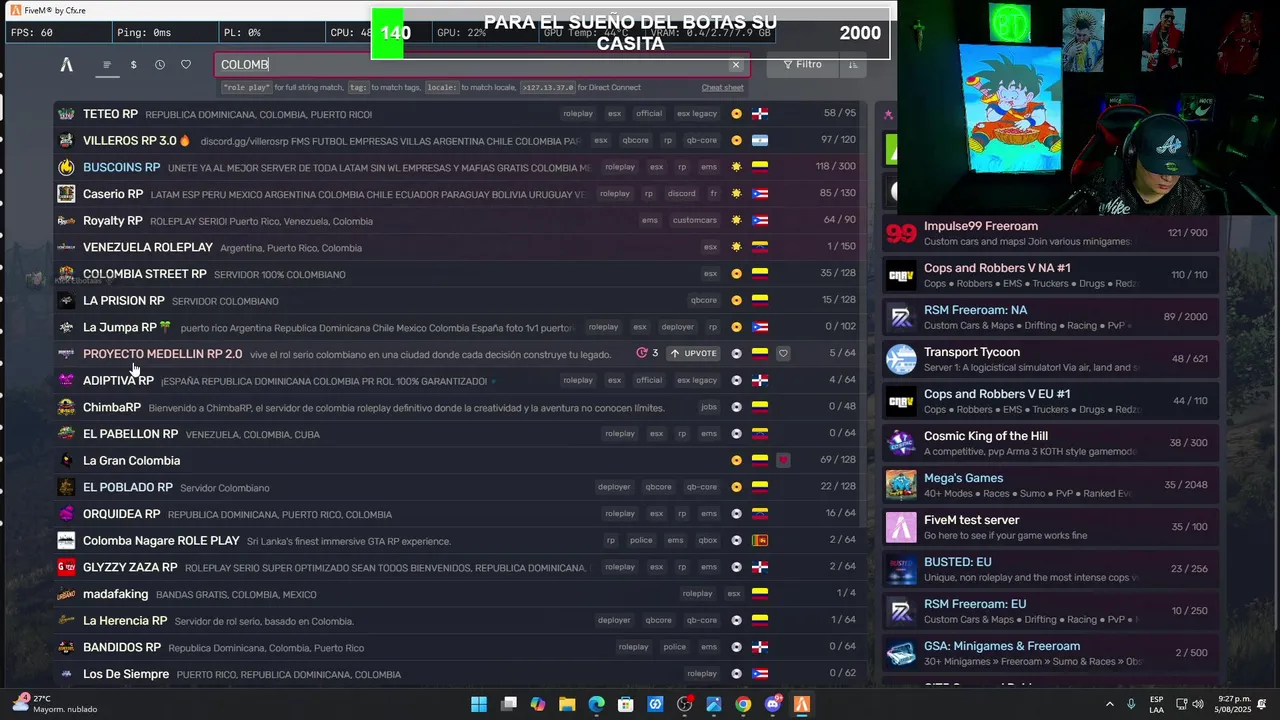The height and width of the screenshot is (720, 1280).
Task: Open the Filtro filter dropdown
Action: [x=802, y=65]
